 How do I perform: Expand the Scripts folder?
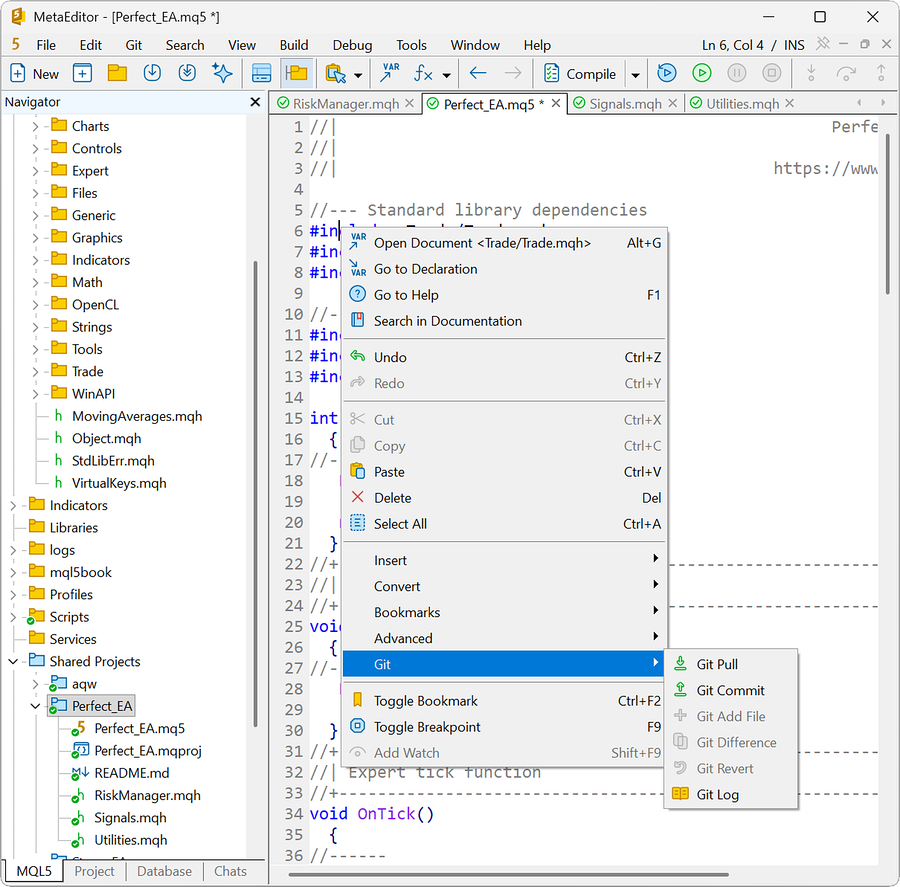[13, 617]
